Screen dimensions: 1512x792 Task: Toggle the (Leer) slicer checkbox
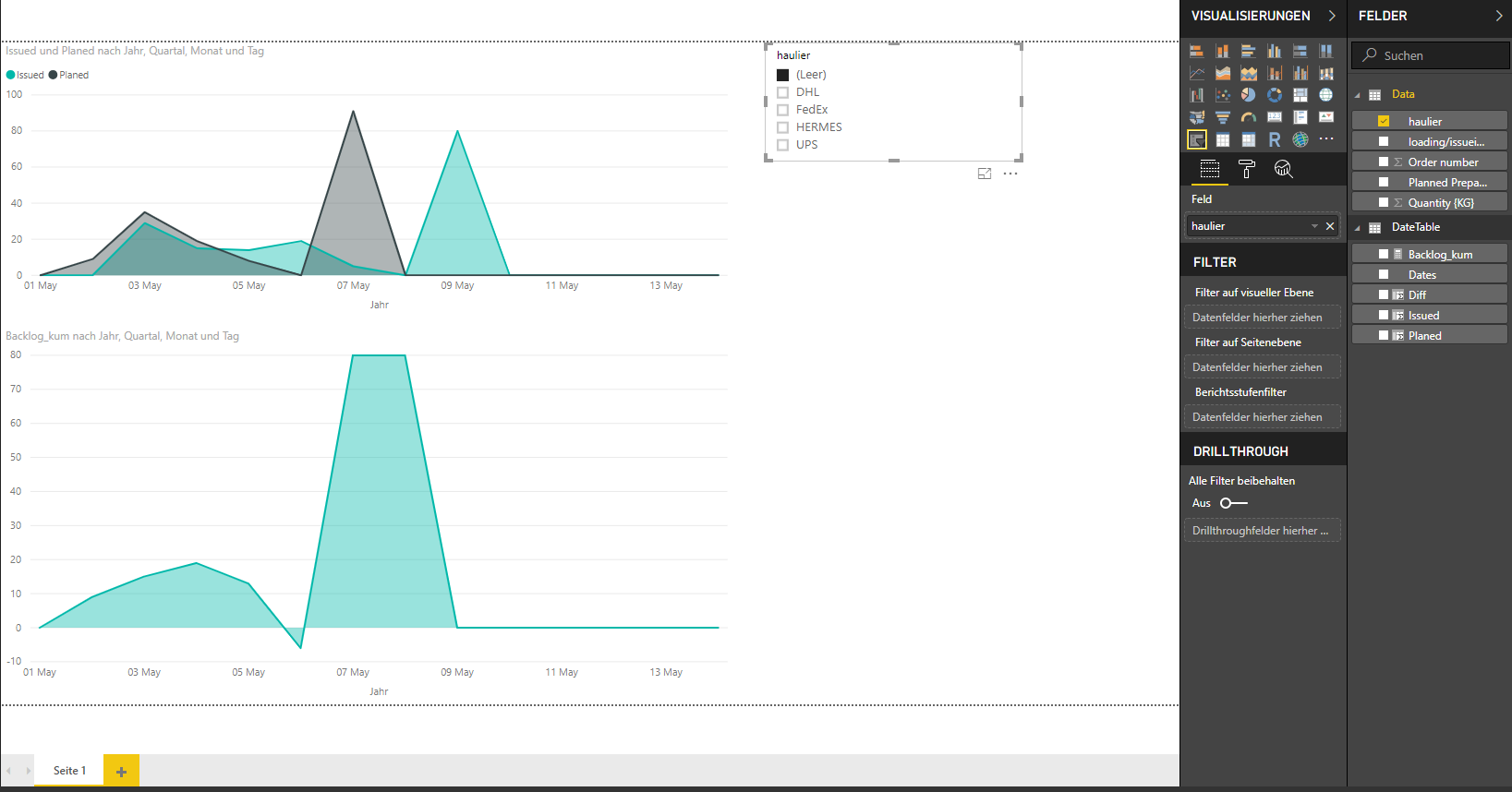pyautogui.click(x=783, y=75)
